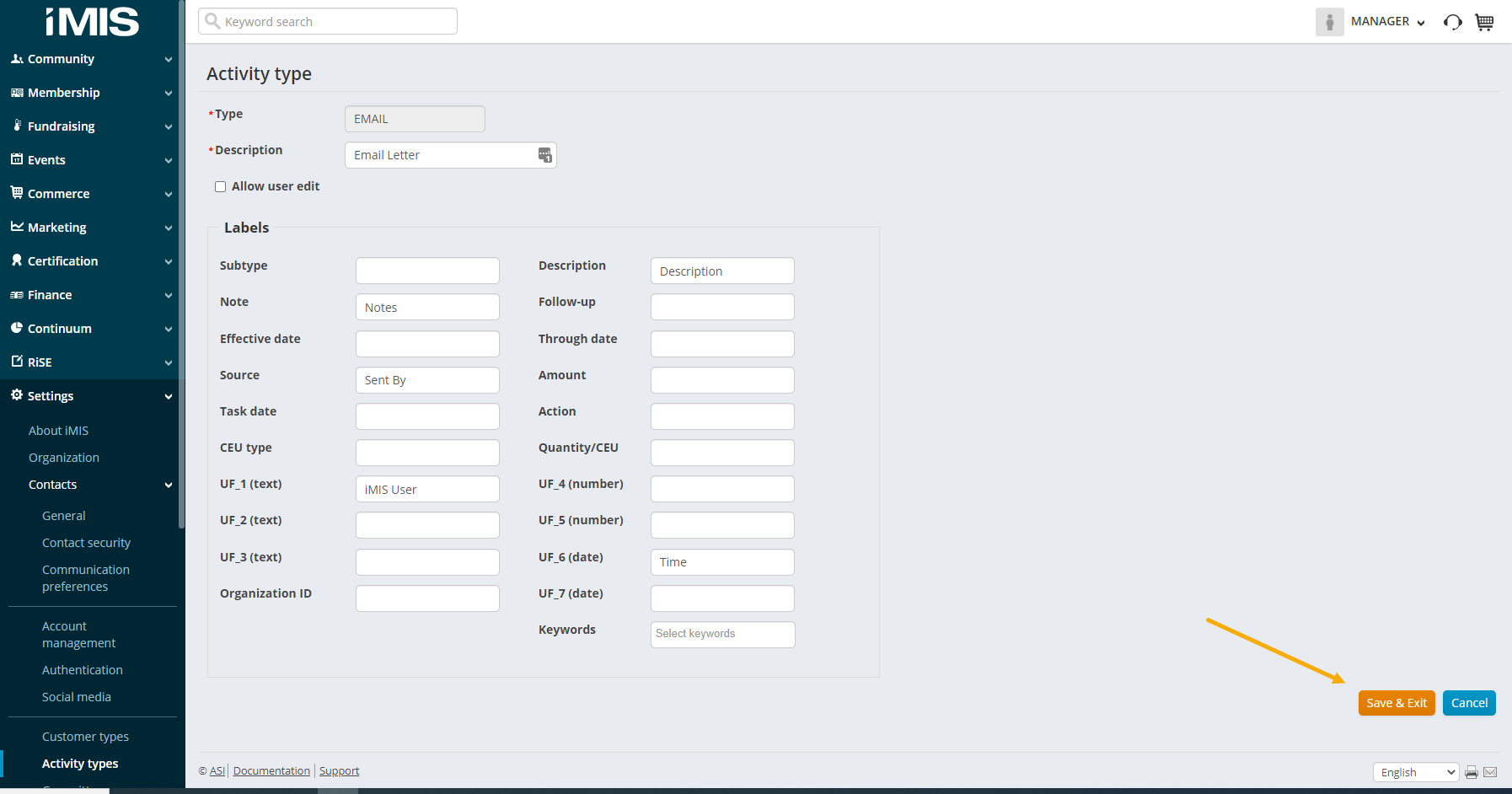1512x794 pixels.
Task: Click the translation icon beside the Description field
Action: (x=544, y=155)
